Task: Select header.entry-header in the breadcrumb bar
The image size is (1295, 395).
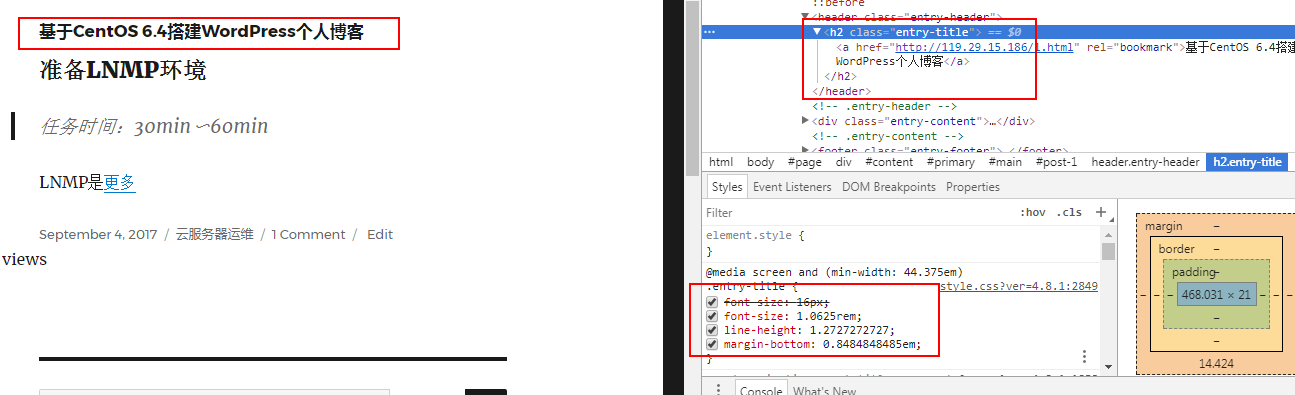Action: 1145,162
